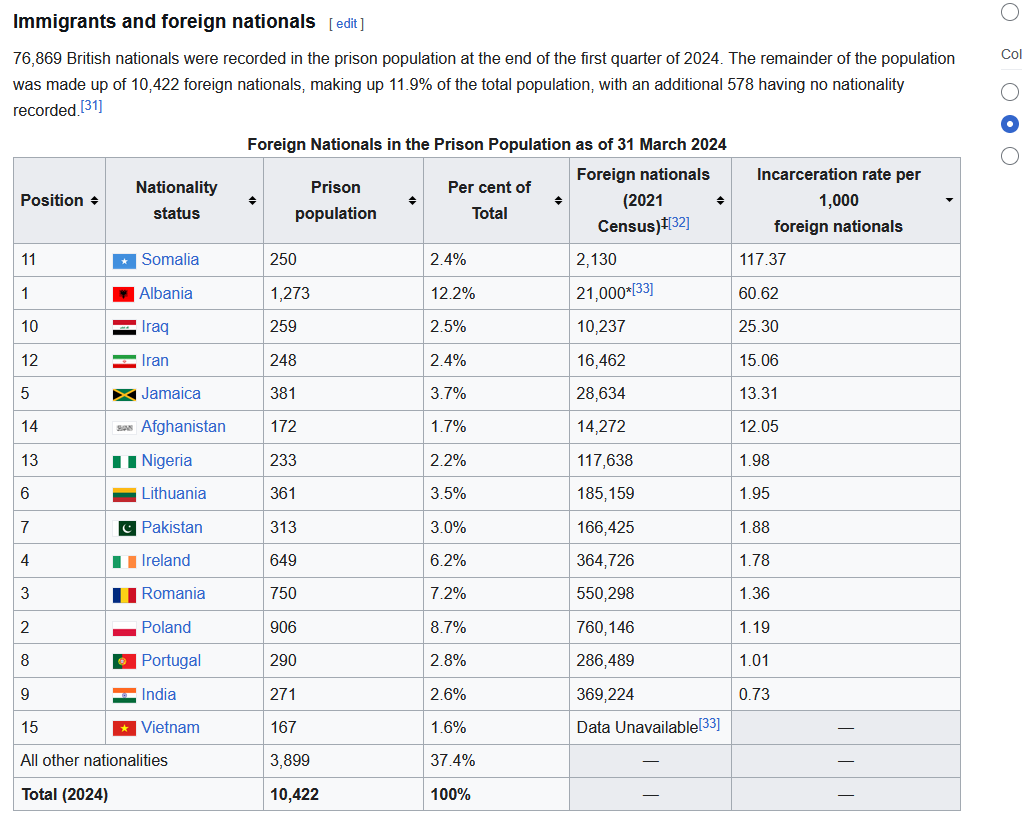
Task: Click the Nigeria flag icon
Action: 124,462
